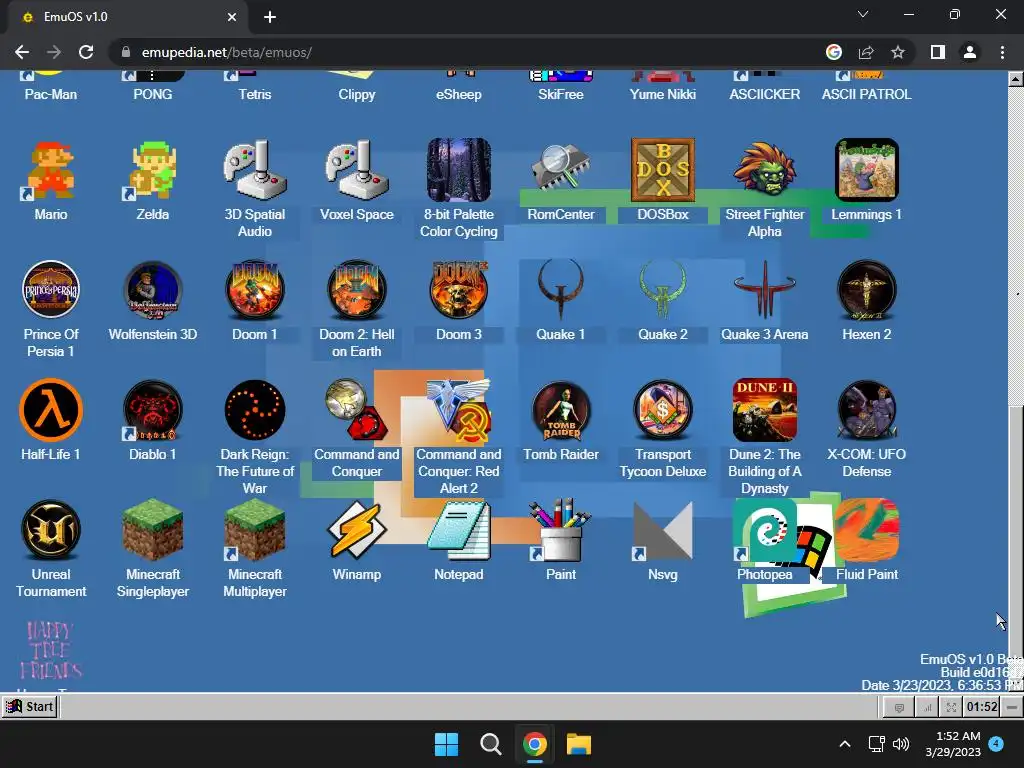Viewport: 1024px width, 768px height.
Task: Click EmuOS tray clock 01:52
Action: pos(982,707)
